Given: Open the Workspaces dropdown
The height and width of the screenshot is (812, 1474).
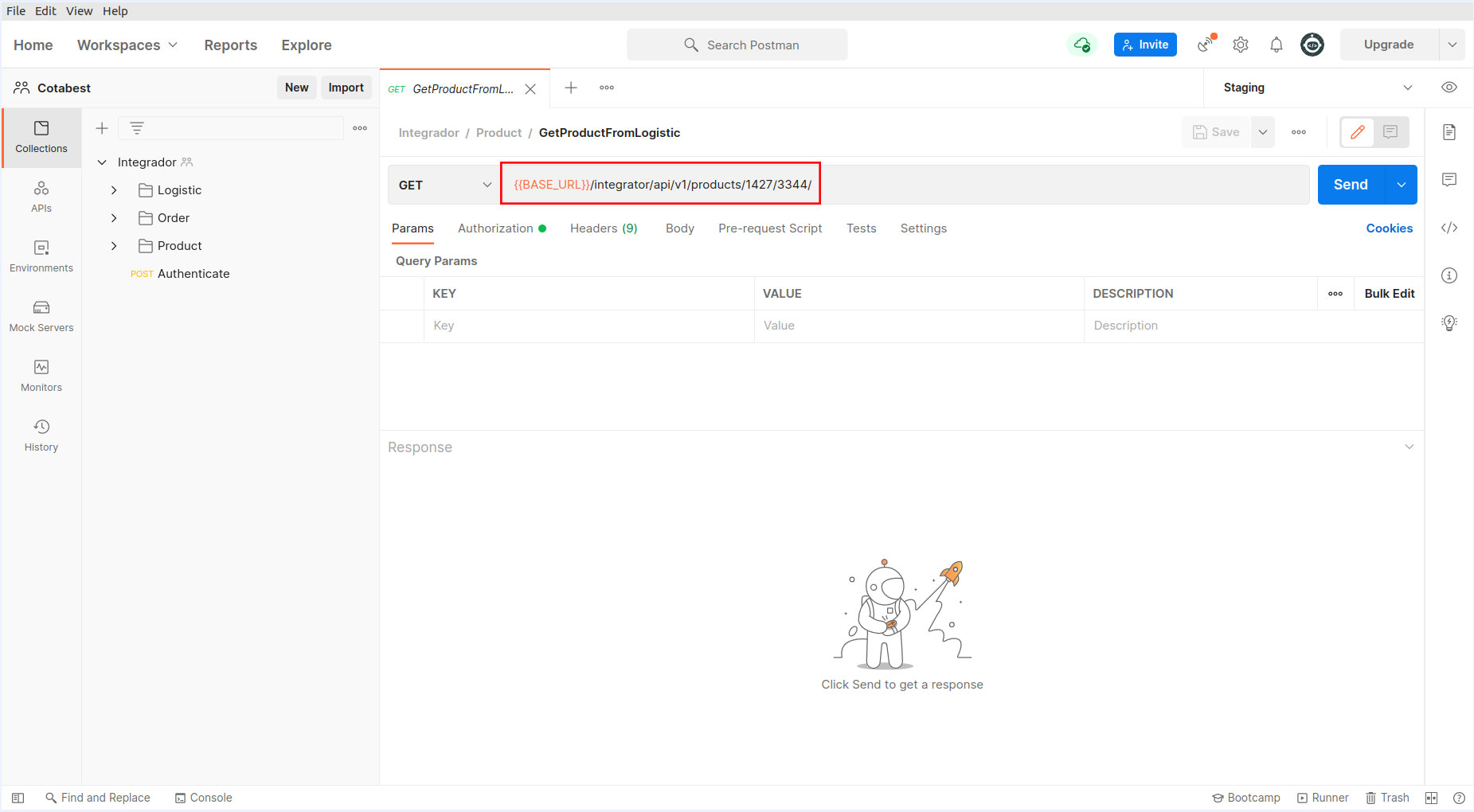Looking at the screenshot, I should click(127, 45).
